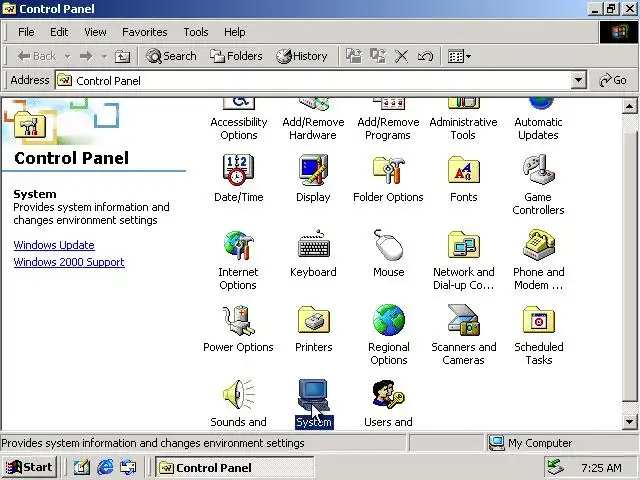The width and height of the screenshot is (640, 480).
Task: Open the File menu
Action: [26, 32]
